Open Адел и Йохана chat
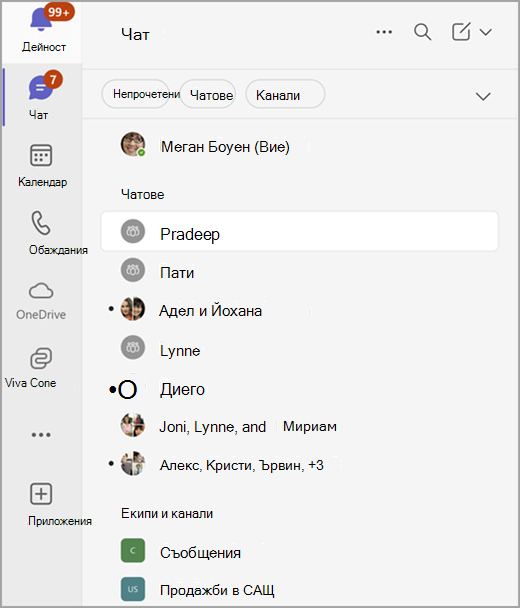The height and width of the screenshot is (608, 520). (299, 310)
